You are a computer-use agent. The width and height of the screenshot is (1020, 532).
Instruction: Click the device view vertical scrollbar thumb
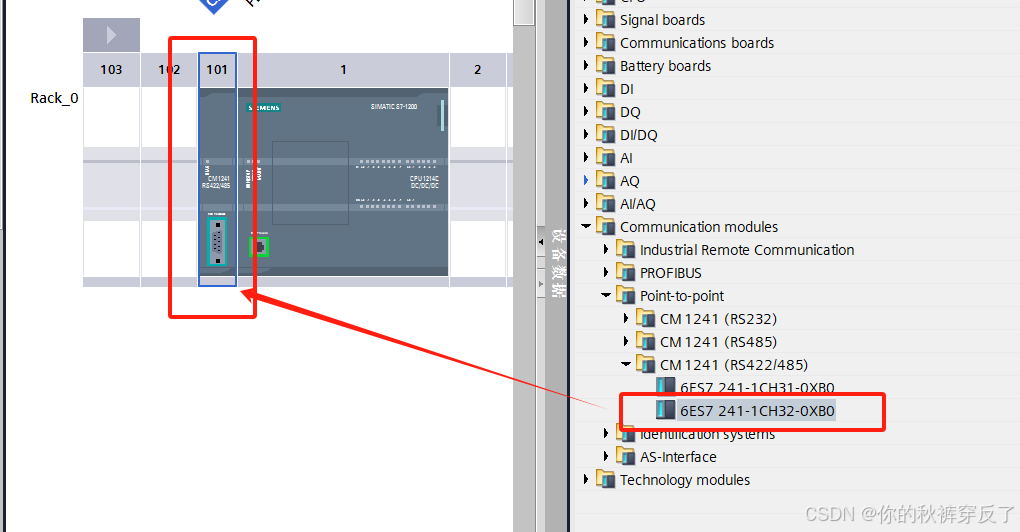click(524, 12)
